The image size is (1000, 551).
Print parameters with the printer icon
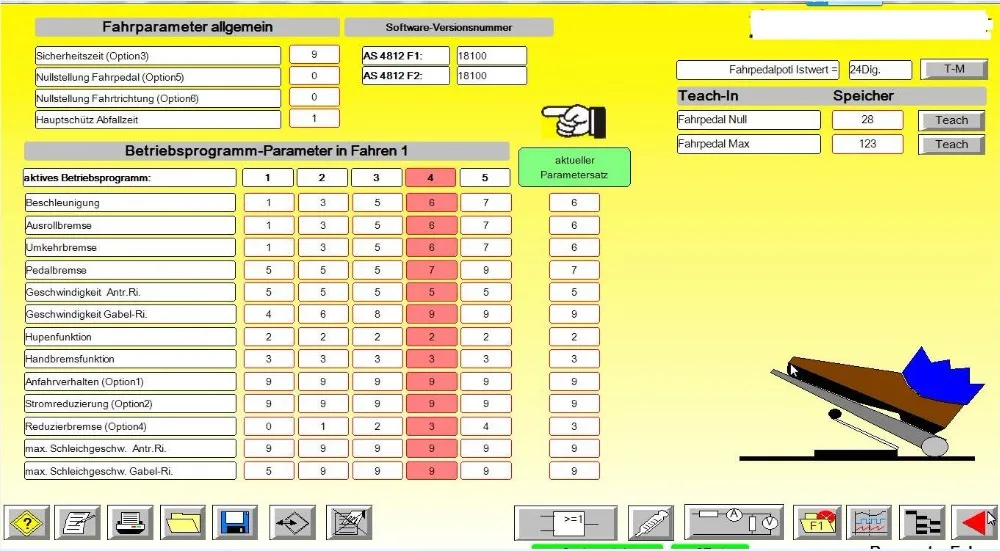coord(130,523)
